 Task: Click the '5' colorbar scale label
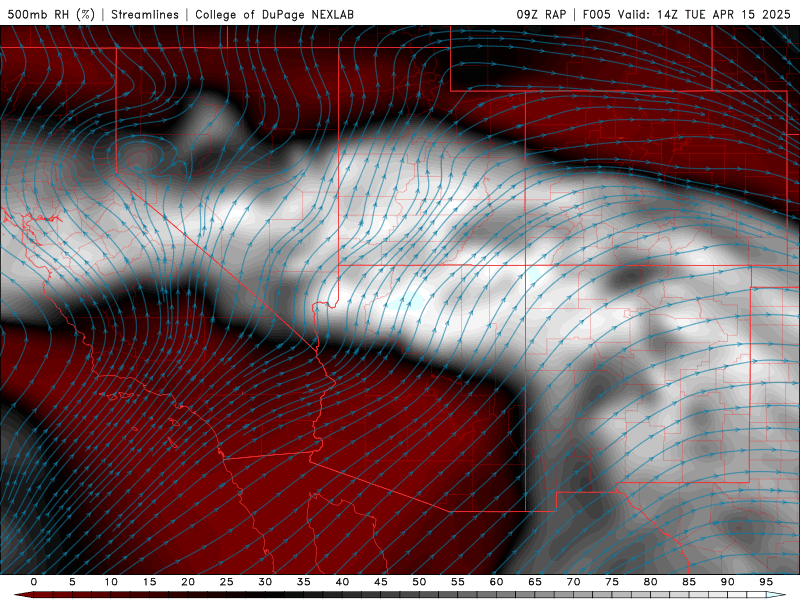pyautogui.click(x=72, y=582)
